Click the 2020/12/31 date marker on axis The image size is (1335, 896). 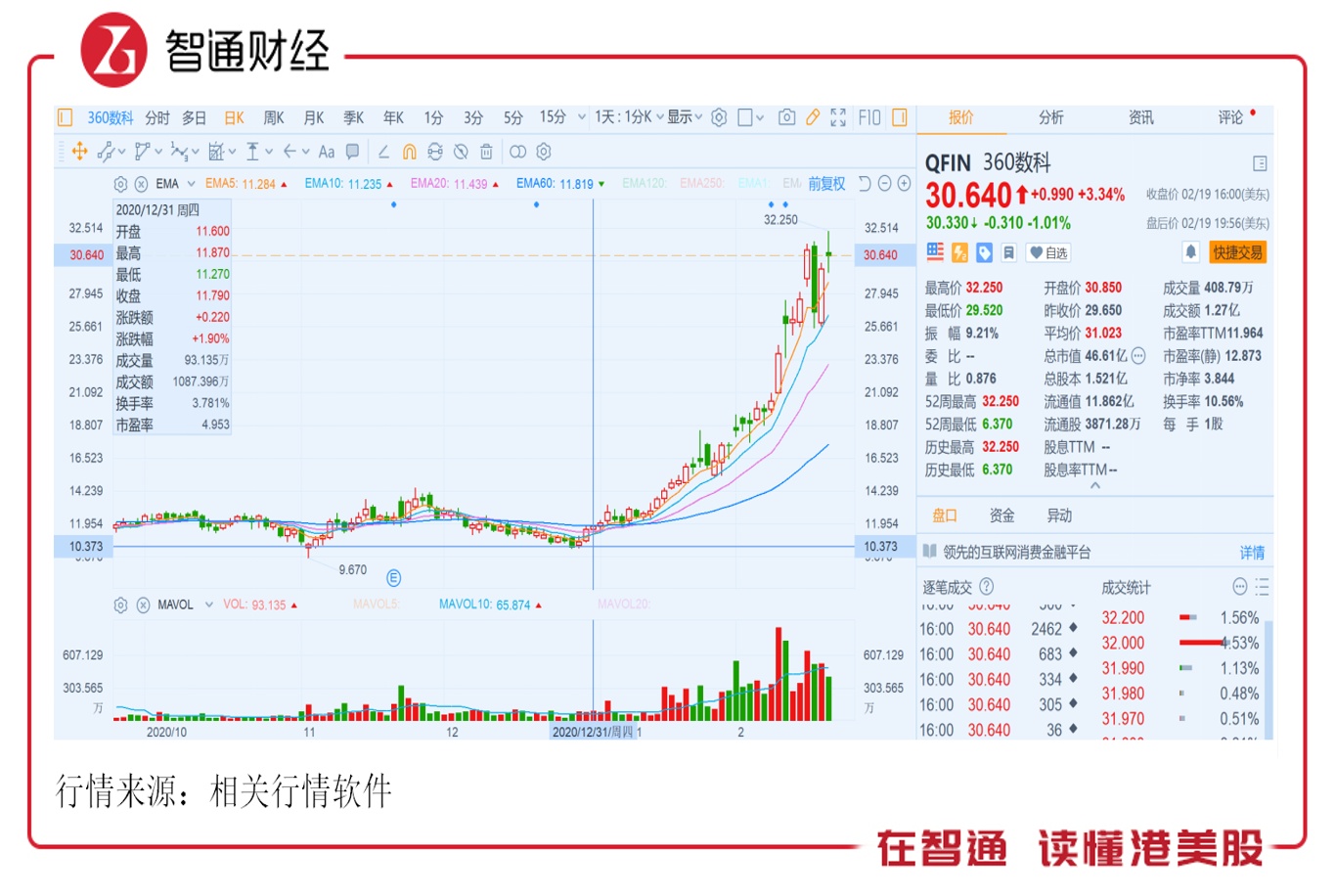[x=593, y=732]
